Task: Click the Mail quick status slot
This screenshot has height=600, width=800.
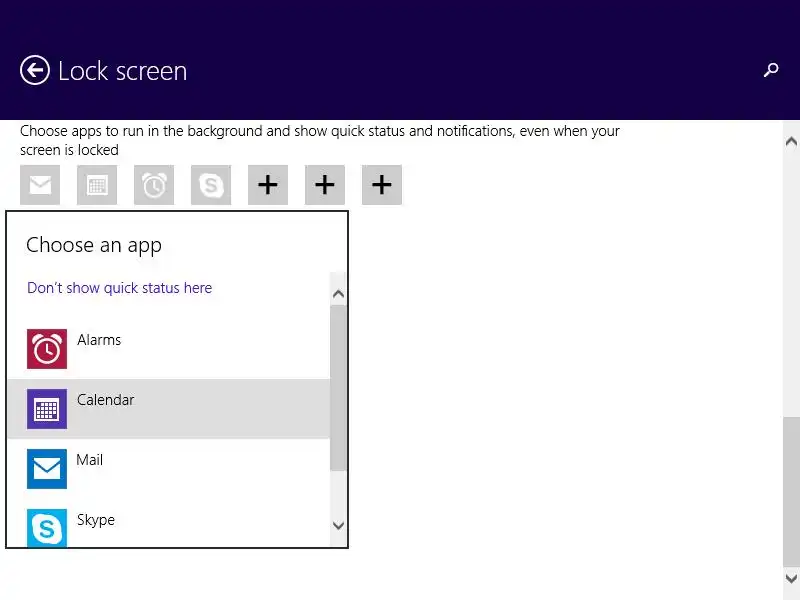Action: (x=40, y=185)
